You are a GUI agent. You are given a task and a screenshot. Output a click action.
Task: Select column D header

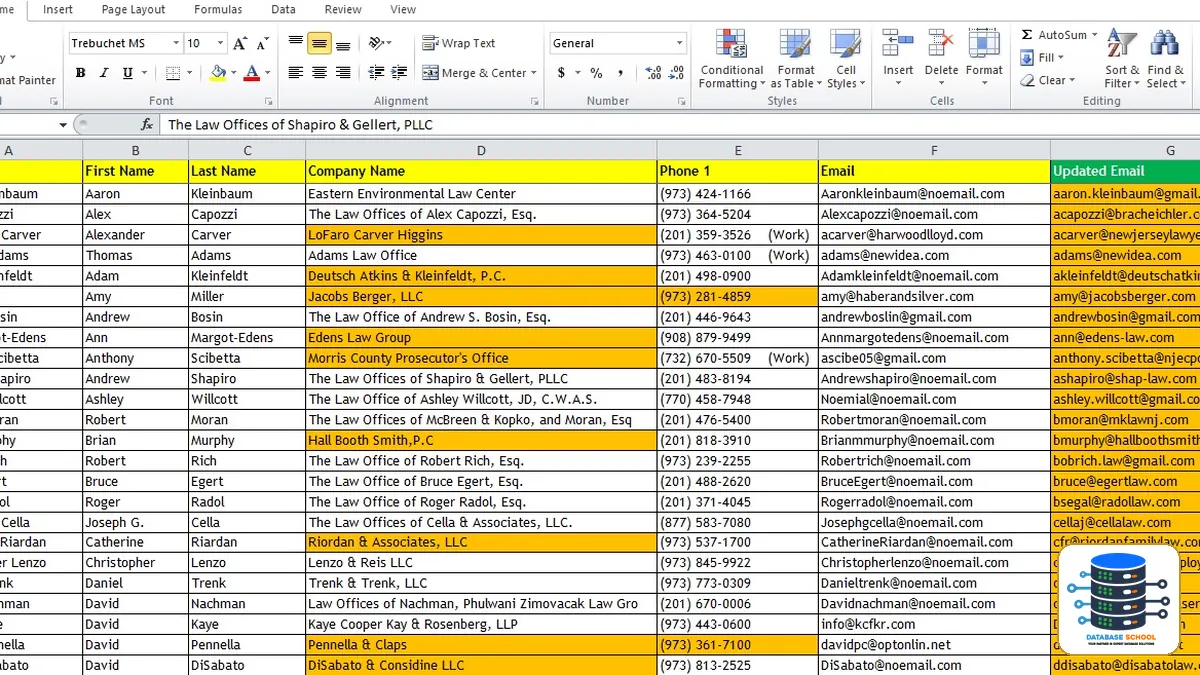[481, 150]
